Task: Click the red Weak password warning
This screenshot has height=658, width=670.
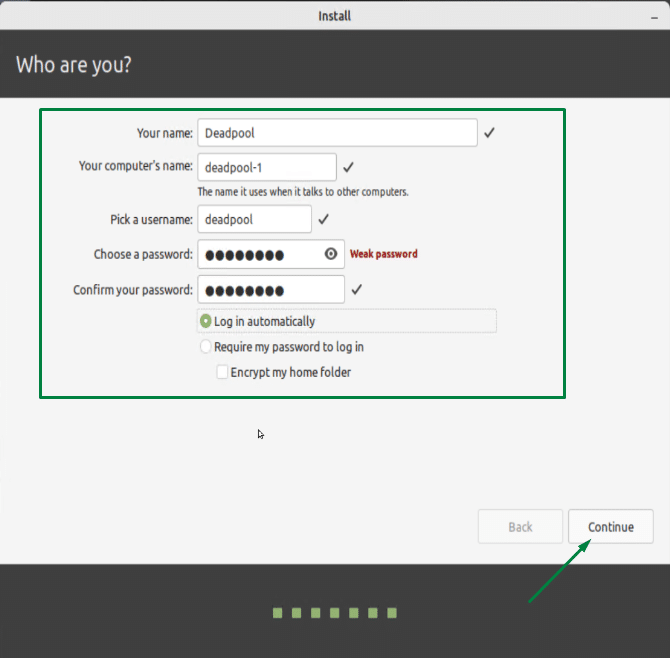Action: (x=384, y=254)
